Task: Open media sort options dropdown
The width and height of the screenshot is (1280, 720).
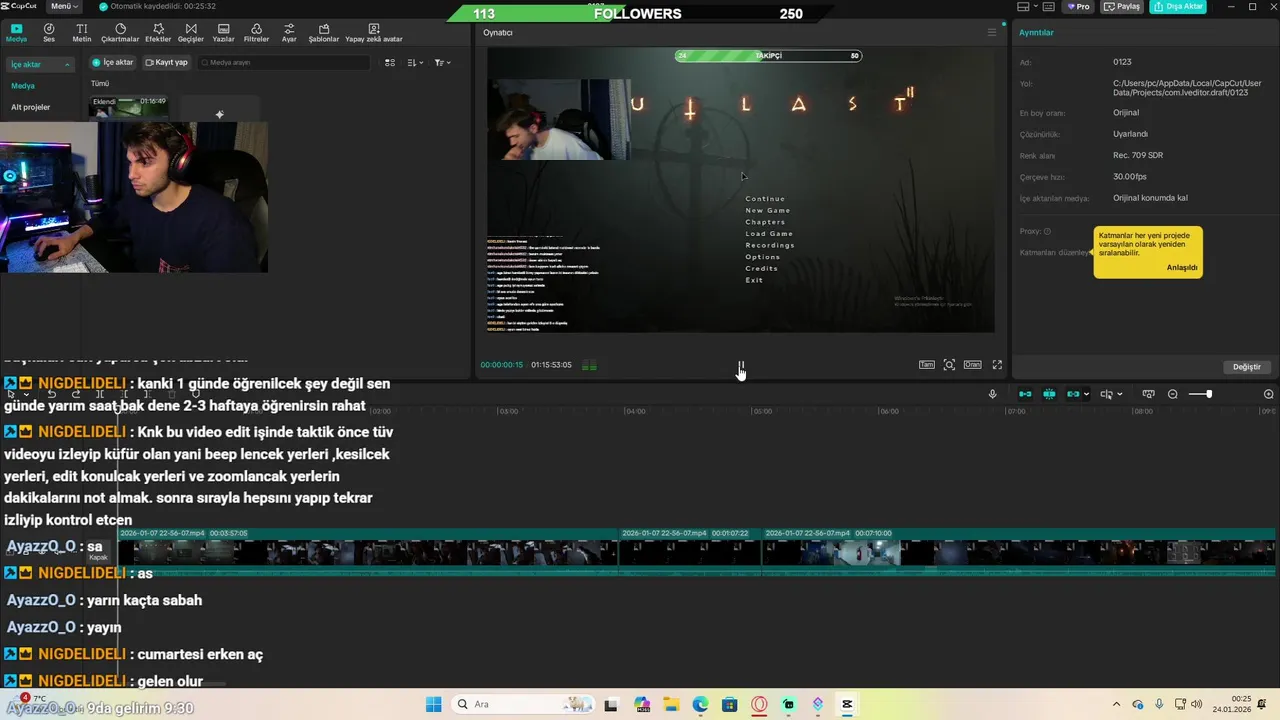Action: point(415,62)
